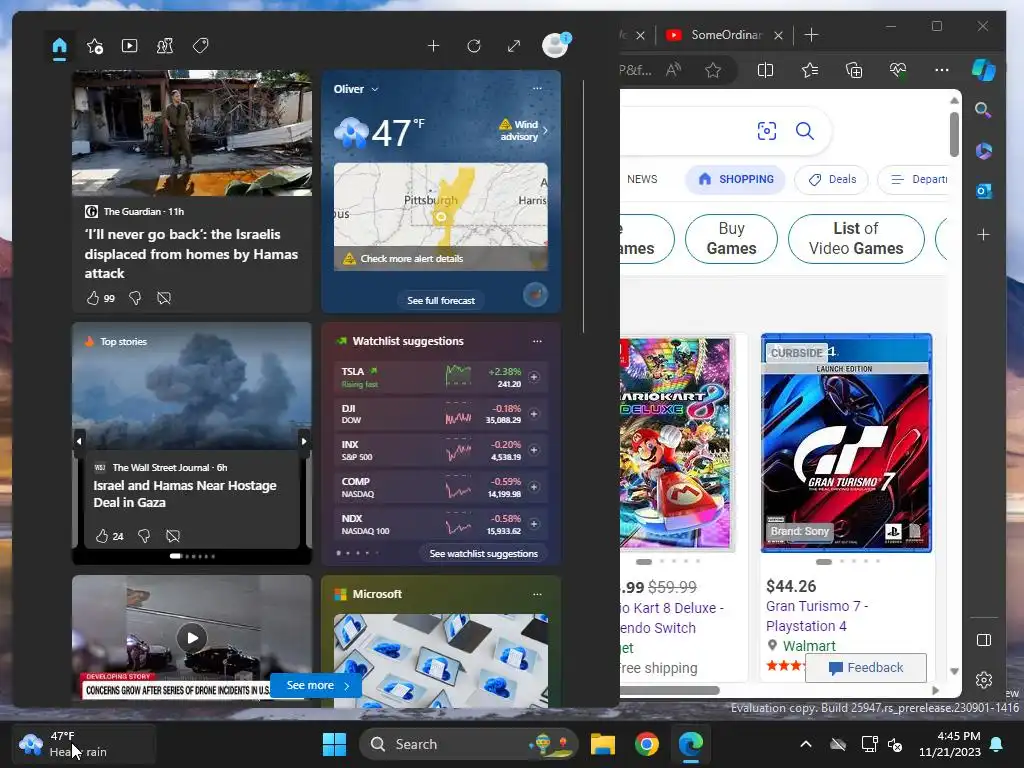1024x768 pixels.
Task: Click the See full forecast button
Action: tap(441, 300)
